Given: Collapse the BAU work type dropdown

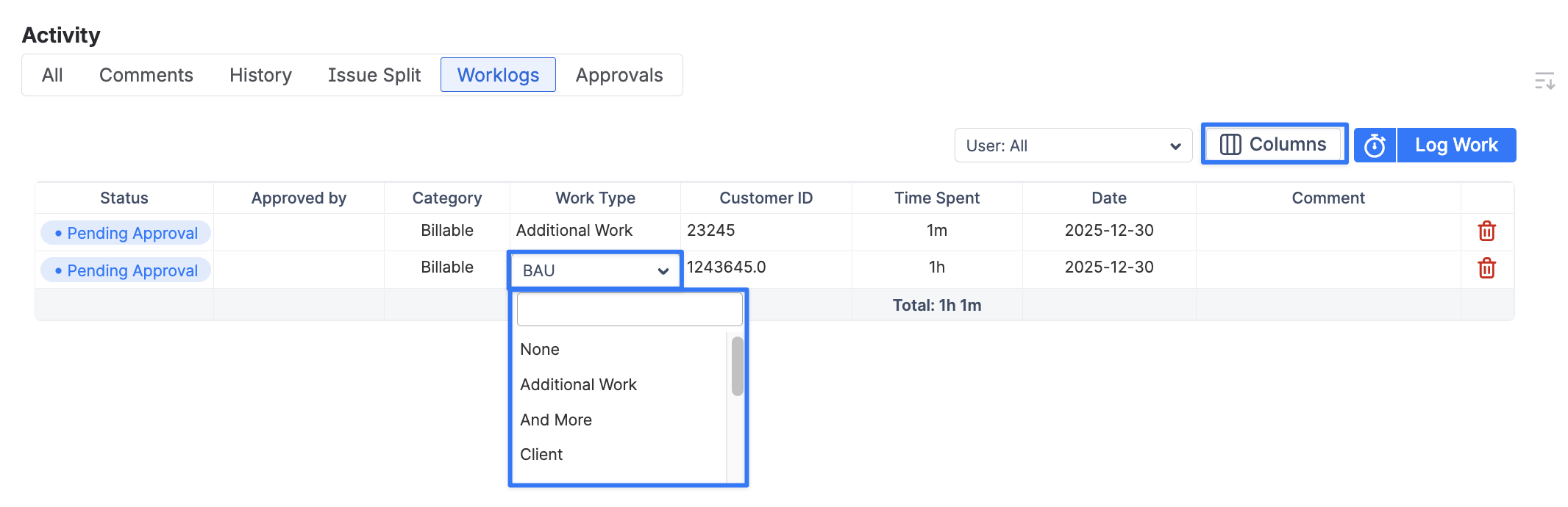Looking at the screenshot, I should [x=595, y=270].
